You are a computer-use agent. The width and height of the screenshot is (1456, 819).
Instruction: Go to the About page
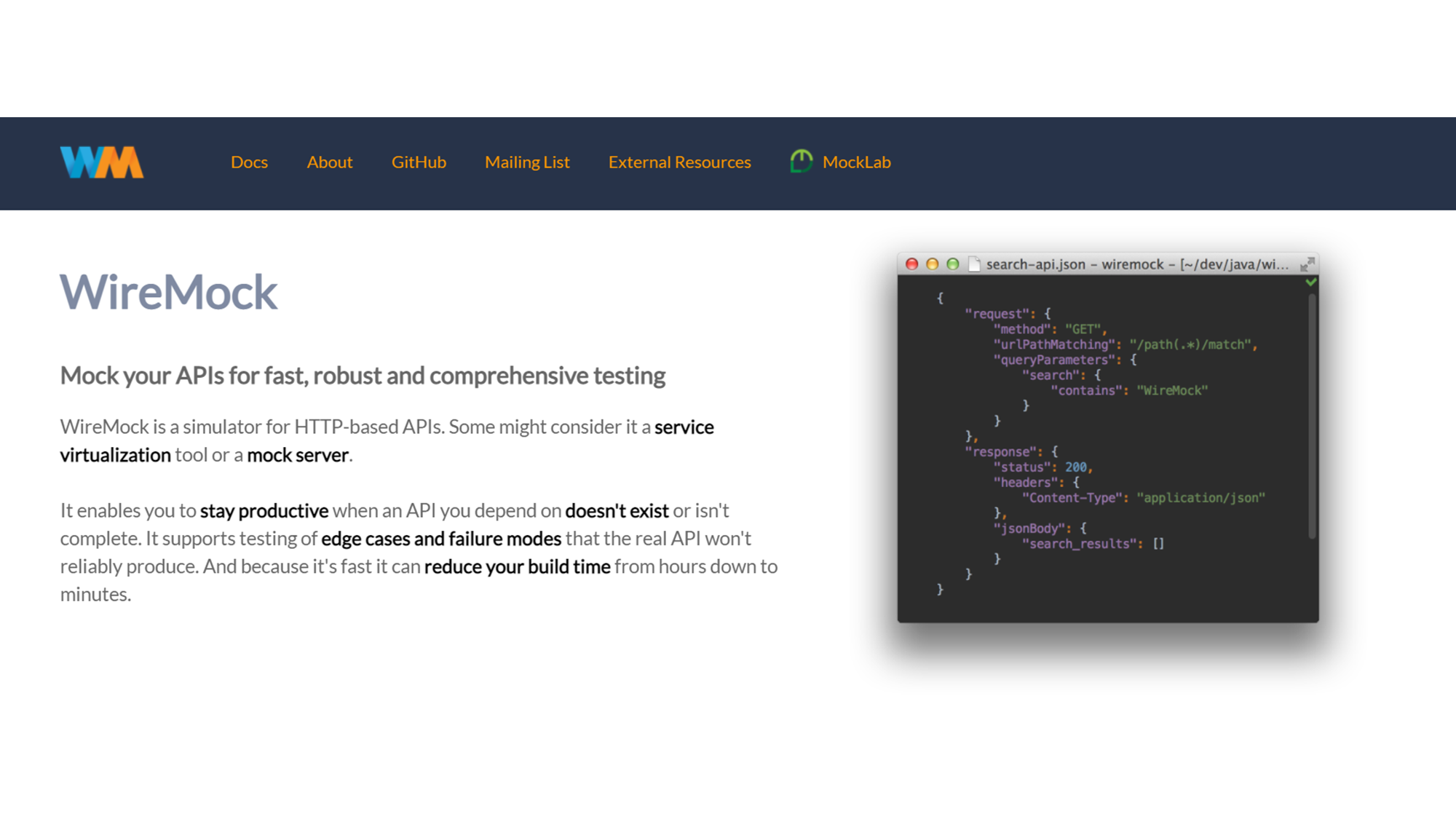coord(329,162)
